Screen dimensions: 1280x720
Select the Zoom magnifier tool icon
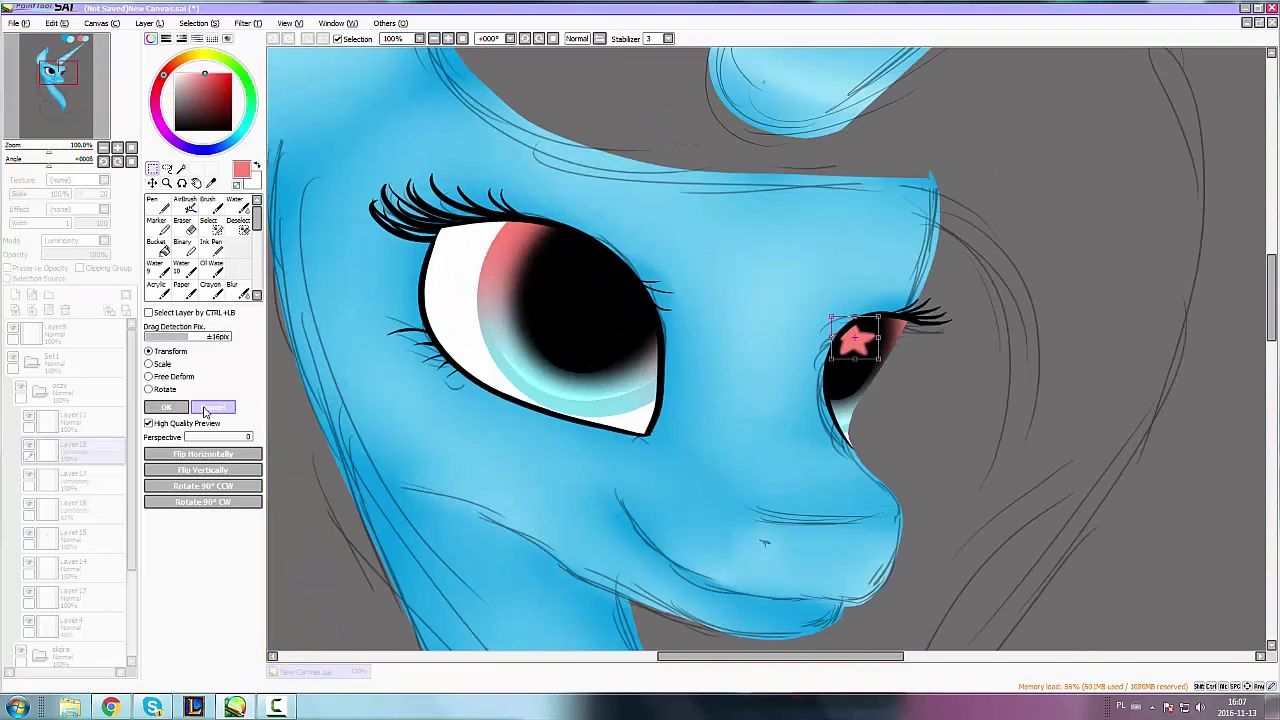pyautogui.click(x=167, y=183)
